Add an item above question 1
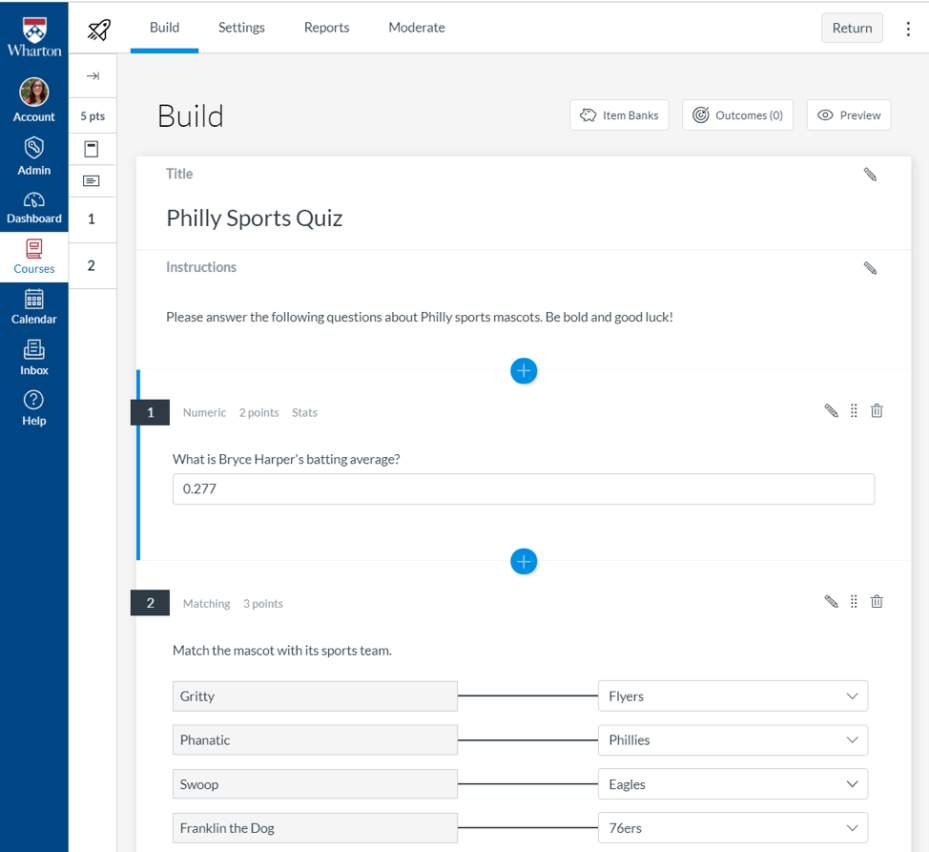This screenshot has height=852, width=929. [524, 371]
